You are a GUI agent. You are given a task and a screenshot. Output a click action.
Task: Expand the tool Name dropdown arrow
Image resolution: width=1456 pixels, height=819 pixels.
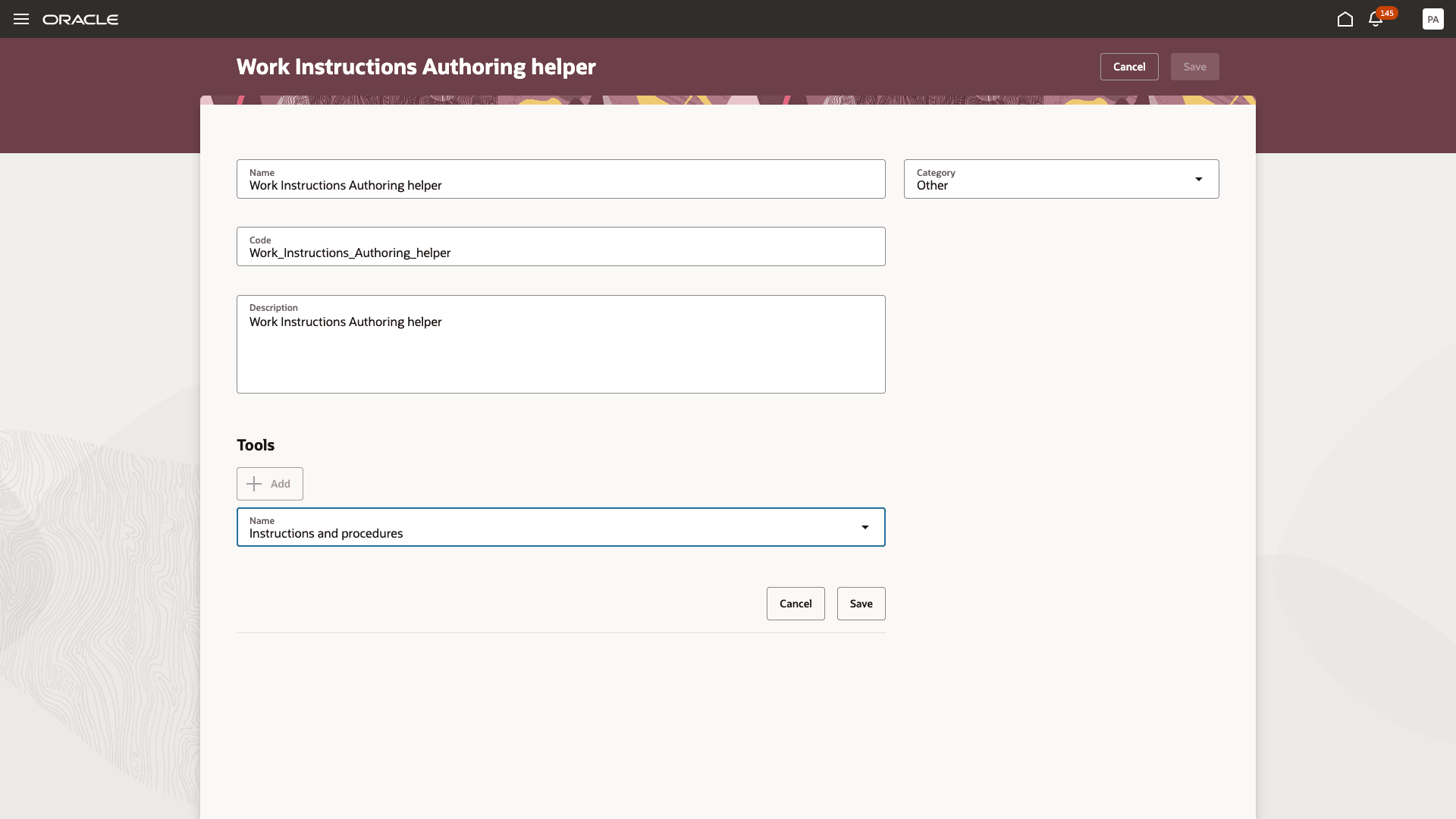pyautogui.click(x=864, y=527)
